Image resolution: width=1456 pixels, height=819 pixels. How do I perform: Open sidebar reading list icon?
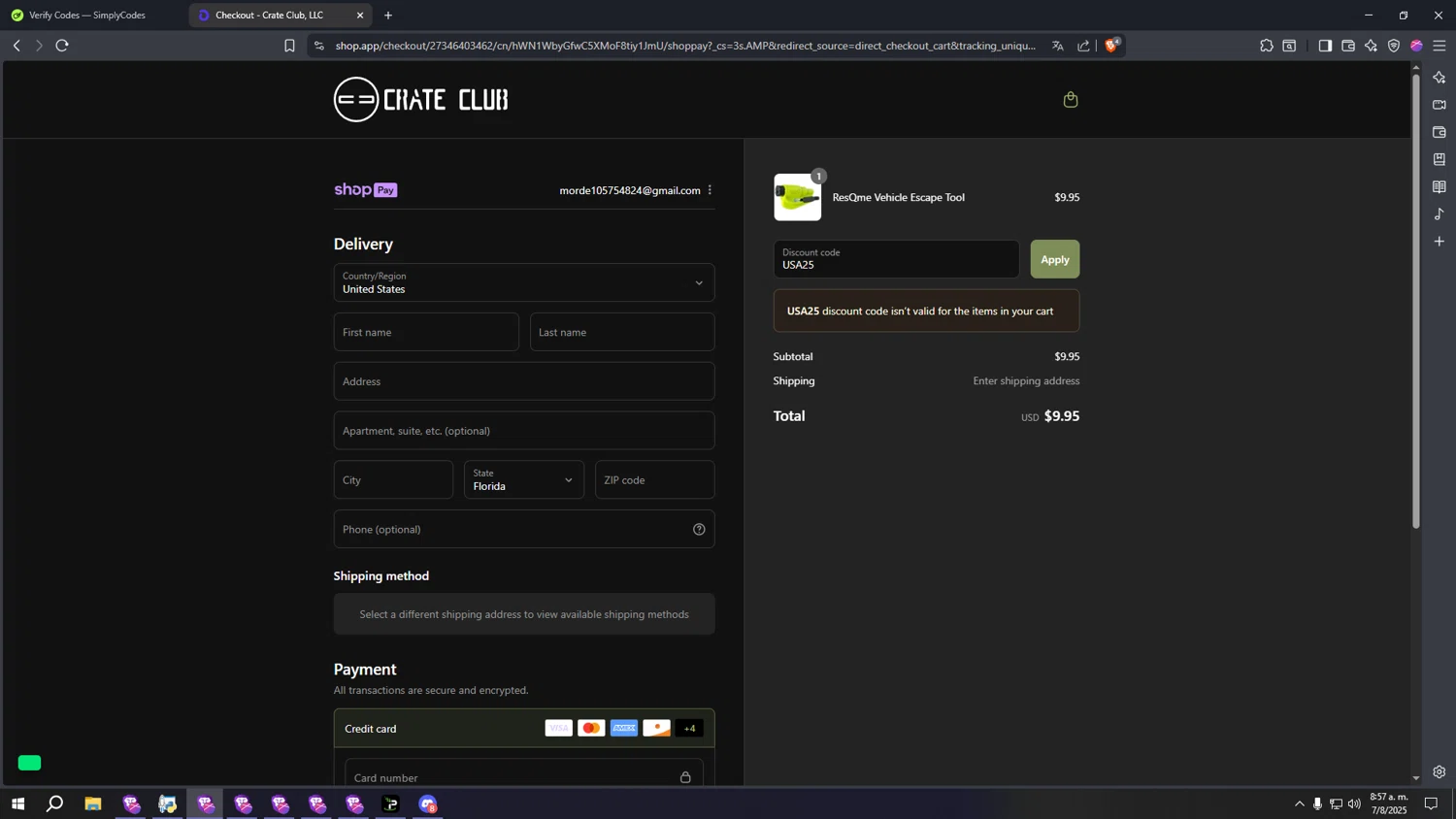[1439, 186]
